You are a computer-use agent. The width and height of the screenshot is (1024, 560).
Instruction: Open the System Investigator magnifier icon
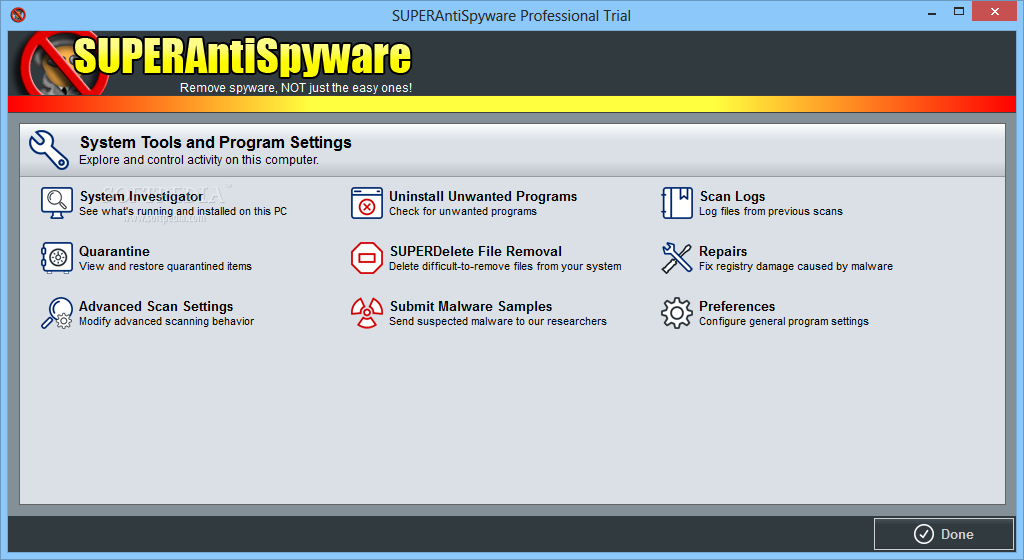point(57,203)
